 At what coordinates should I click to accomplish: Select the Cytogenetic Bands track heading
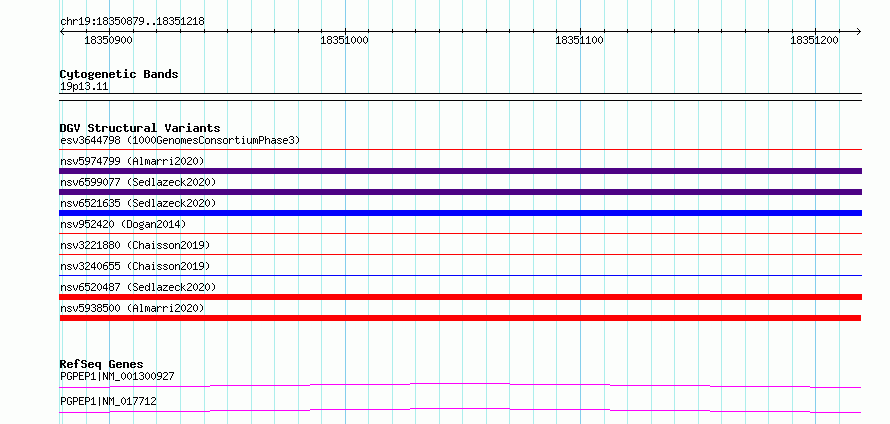tap(119, 74)
